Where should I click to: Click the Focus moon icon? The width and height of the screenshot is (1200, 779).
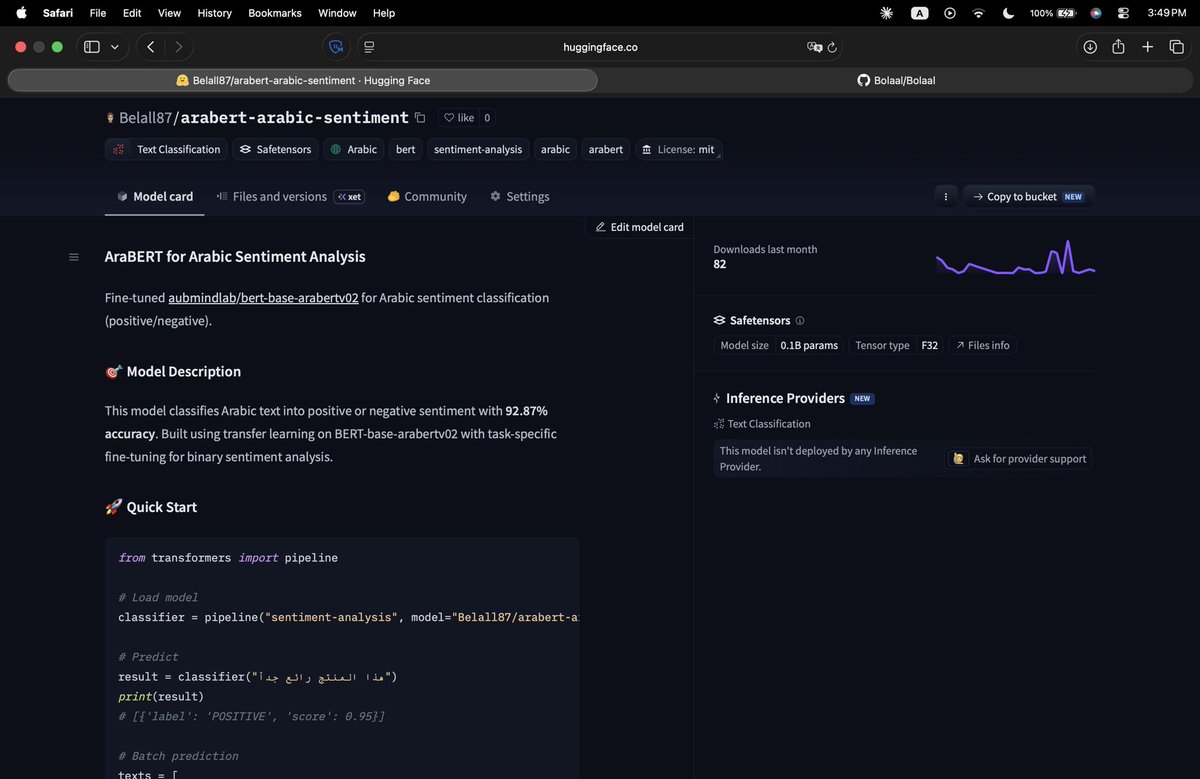point(1008,13)
